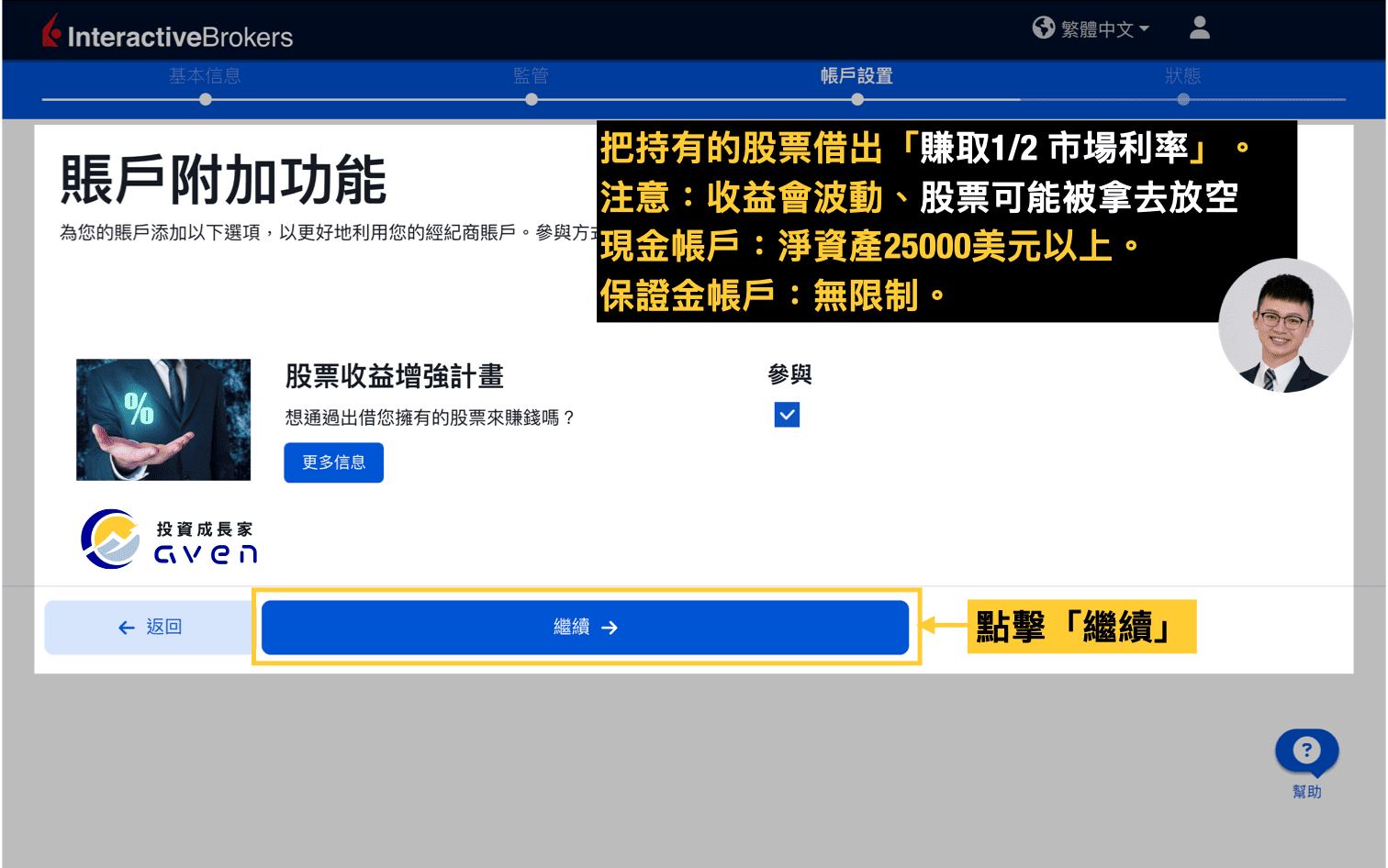
Task: Click 繼續 to proceed
Action: (585, 627)
